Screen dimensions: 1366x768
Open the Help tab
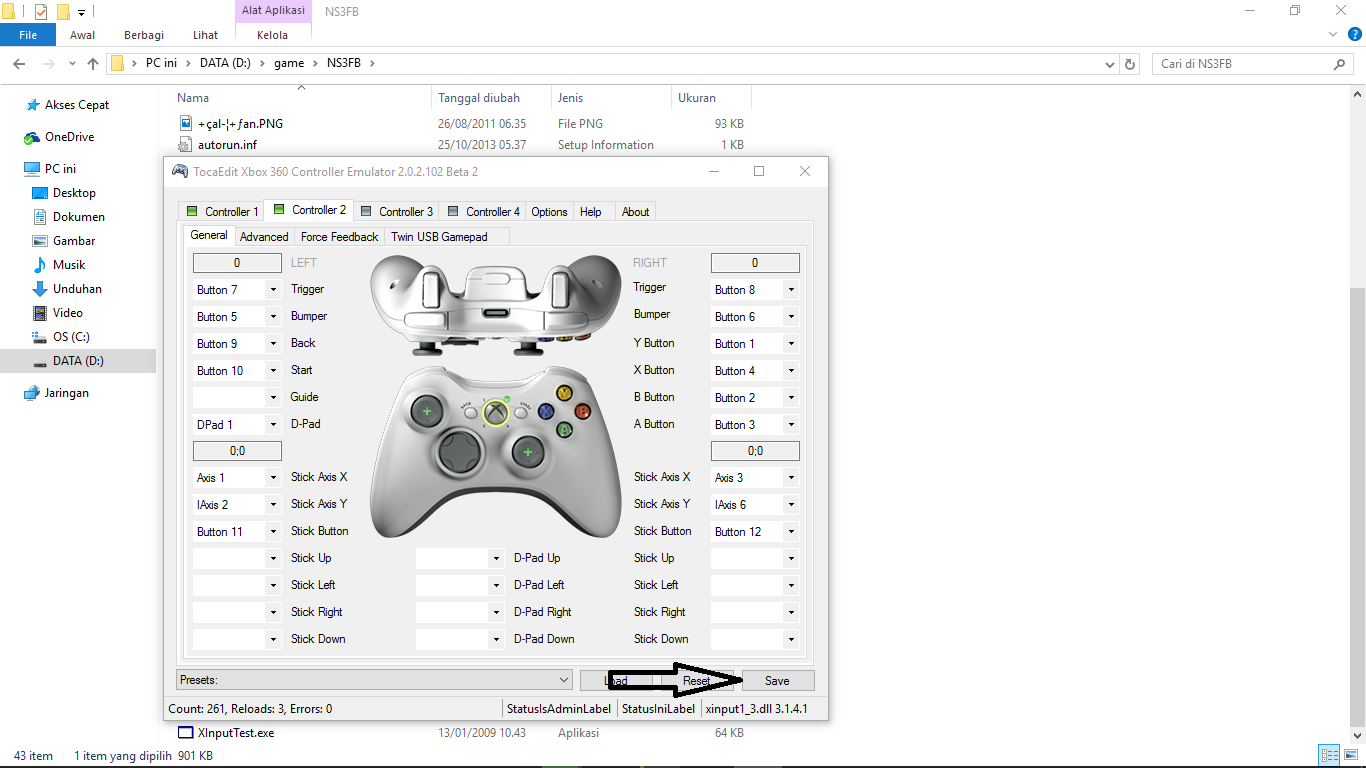point(591,211)
